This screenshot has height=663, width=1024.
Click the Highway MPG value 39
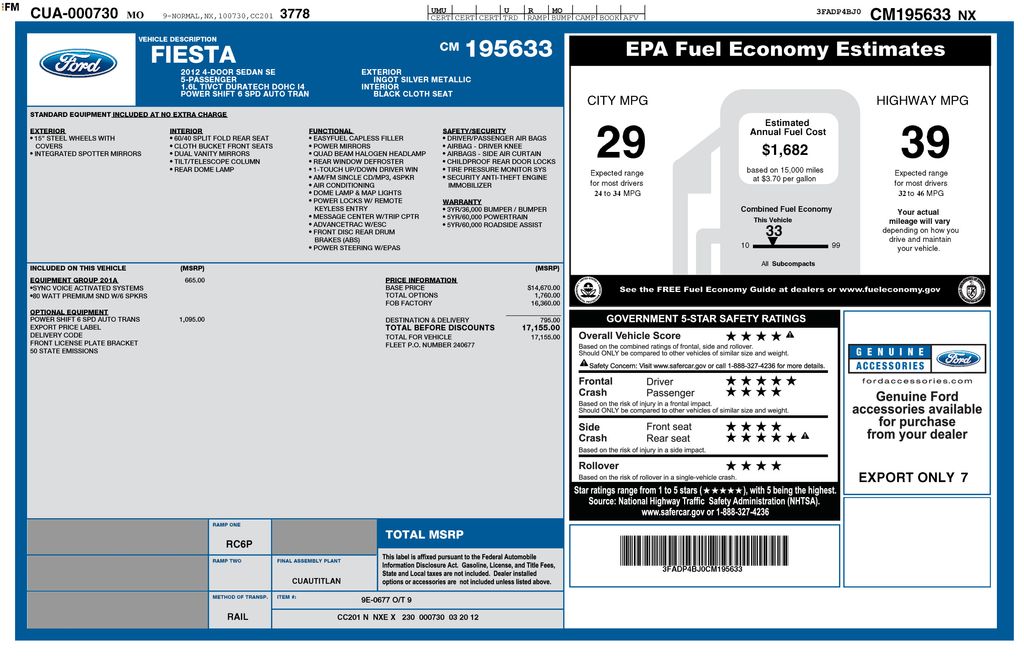[x=924, y=144]
